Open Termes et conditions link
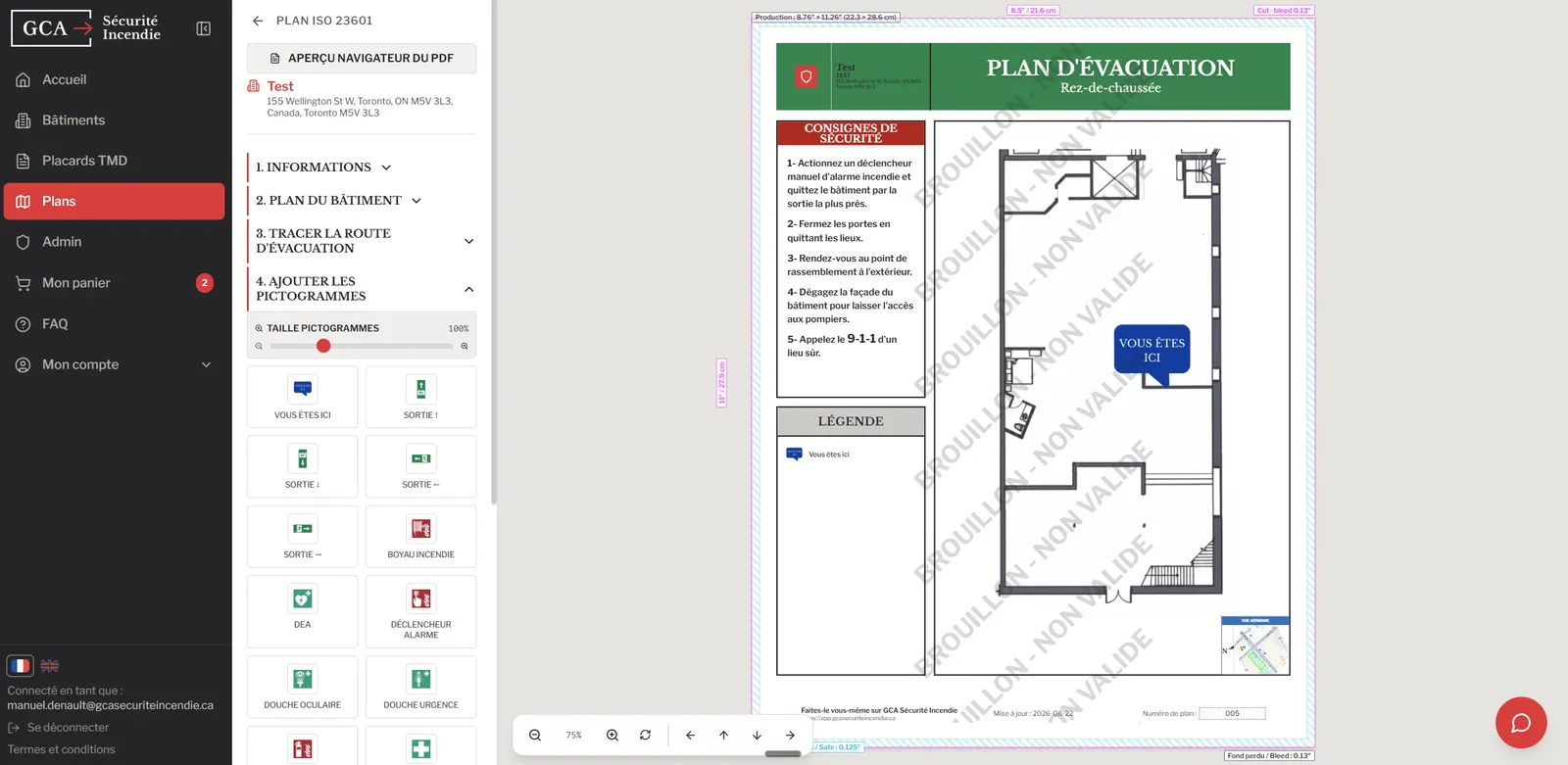This screenshot has height=765, width=1568. pos(62,750)
